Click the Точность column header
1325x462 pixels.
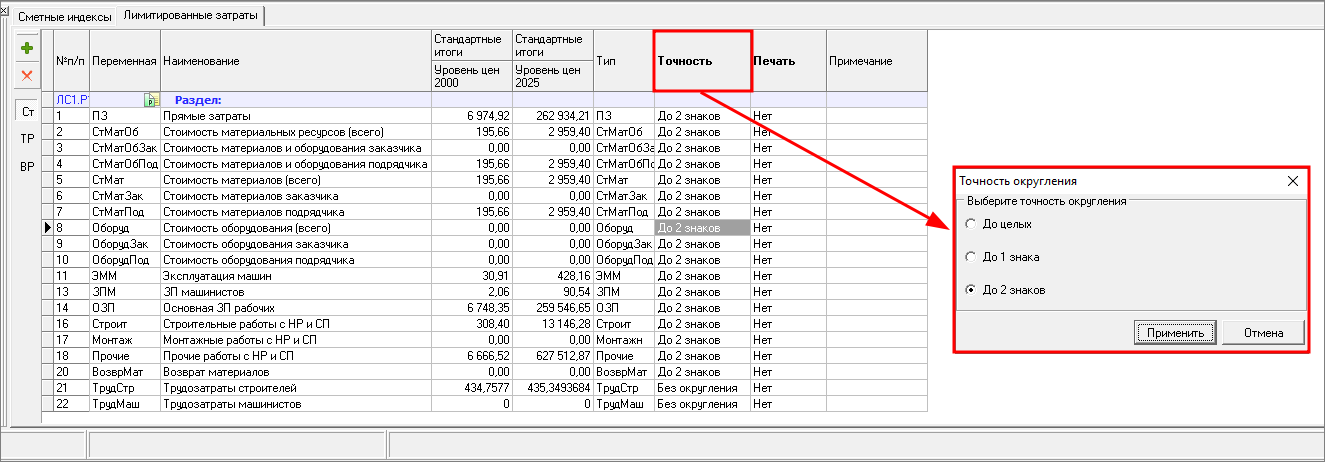(701, 61)
